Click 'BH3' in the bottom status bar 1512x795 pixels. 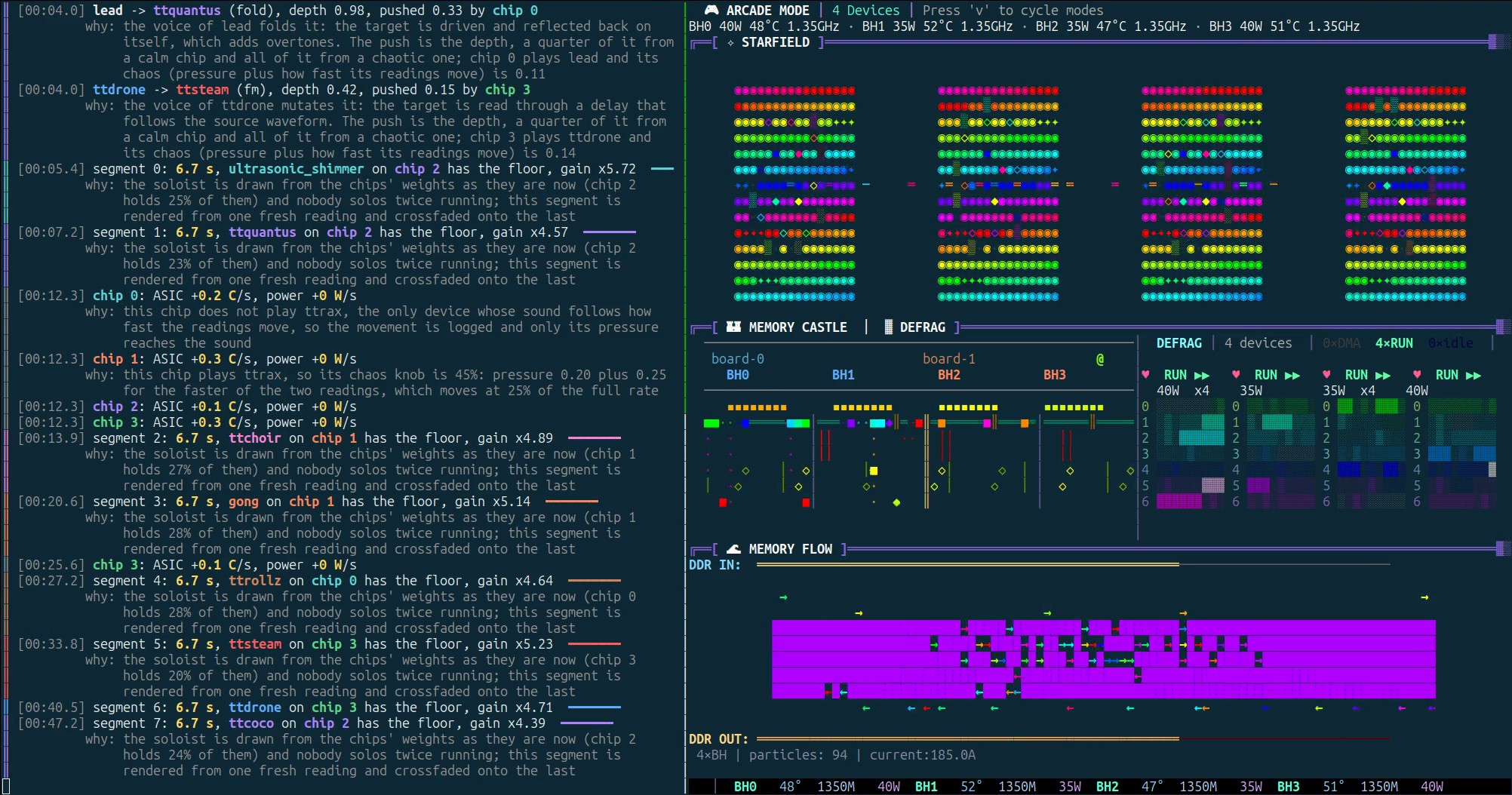[x=1289, y=787]
